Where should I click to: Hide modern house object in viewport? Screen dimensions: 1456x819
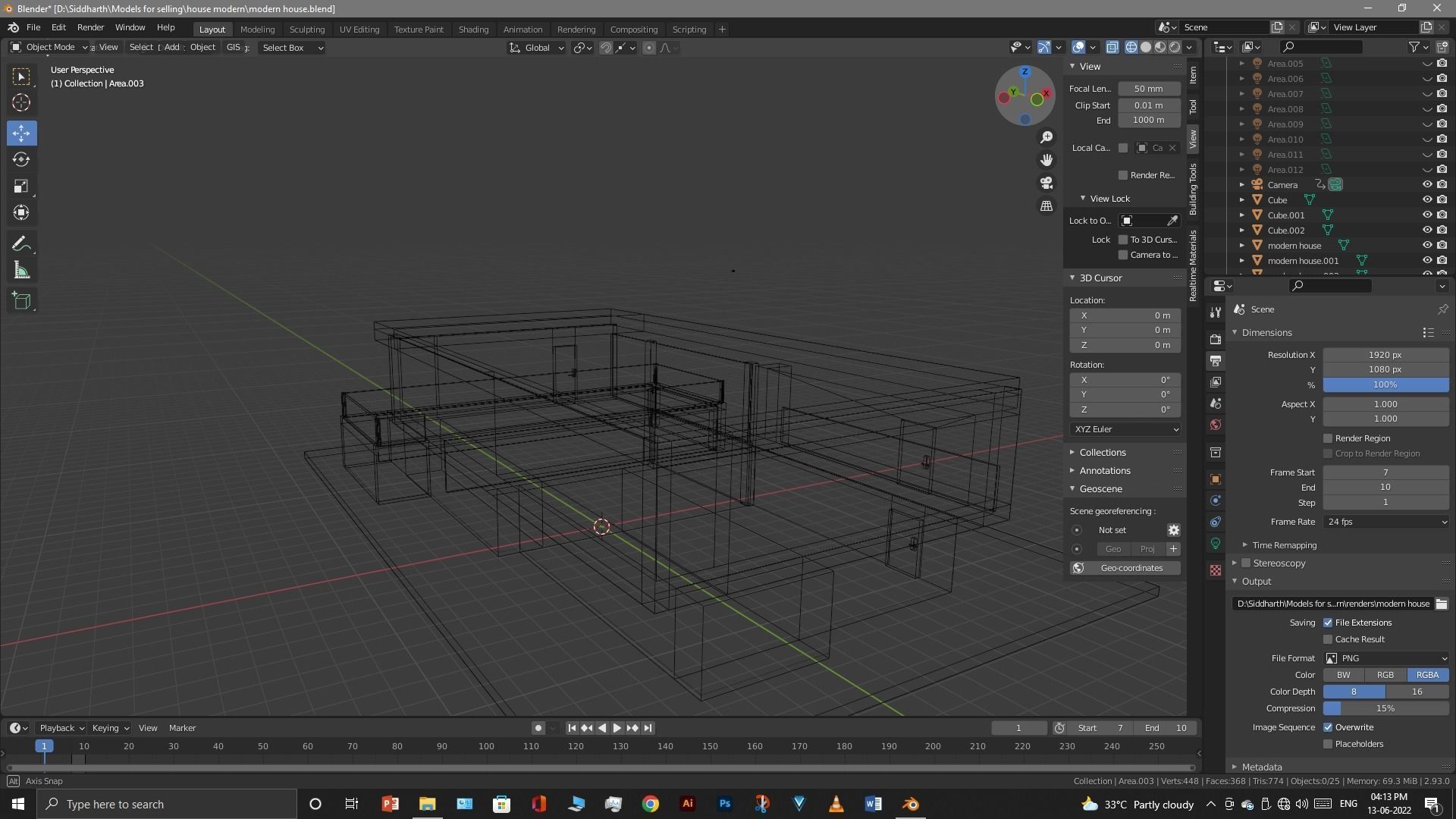click(1426, 246)
